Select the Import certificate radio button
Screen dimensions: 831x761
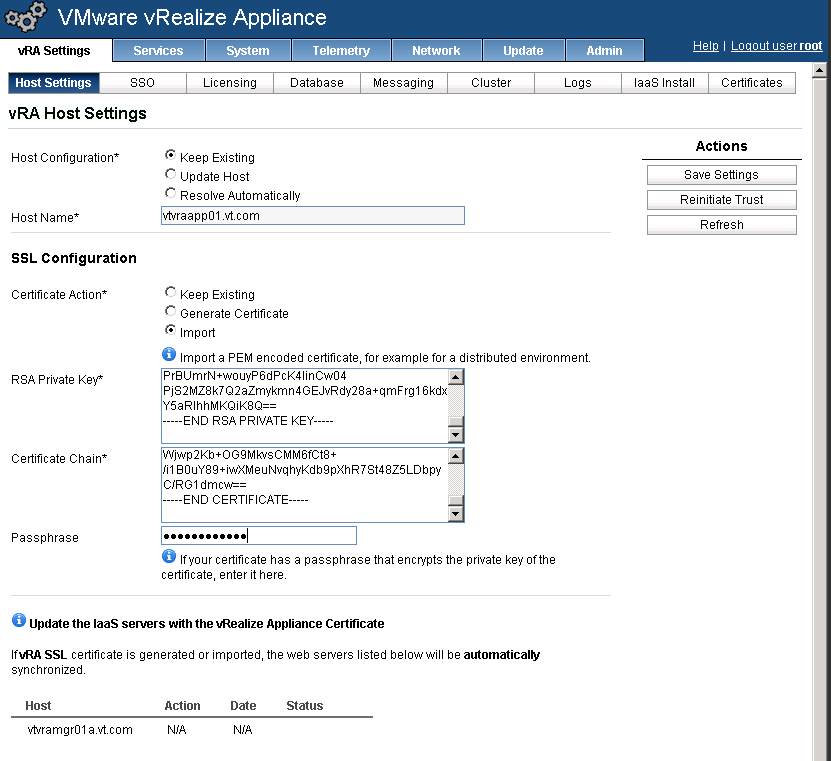point(170,330)
